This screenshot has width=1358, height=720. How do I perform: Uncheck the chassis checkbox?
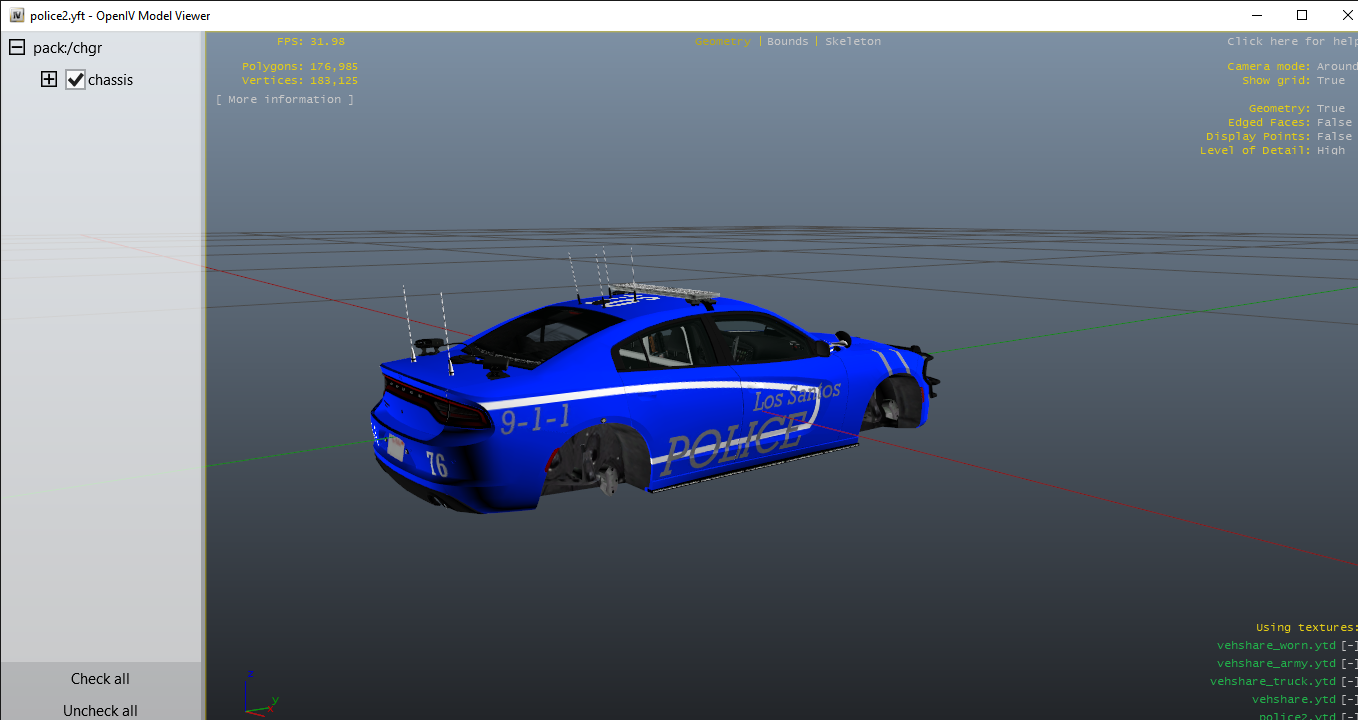click(76, 80)
